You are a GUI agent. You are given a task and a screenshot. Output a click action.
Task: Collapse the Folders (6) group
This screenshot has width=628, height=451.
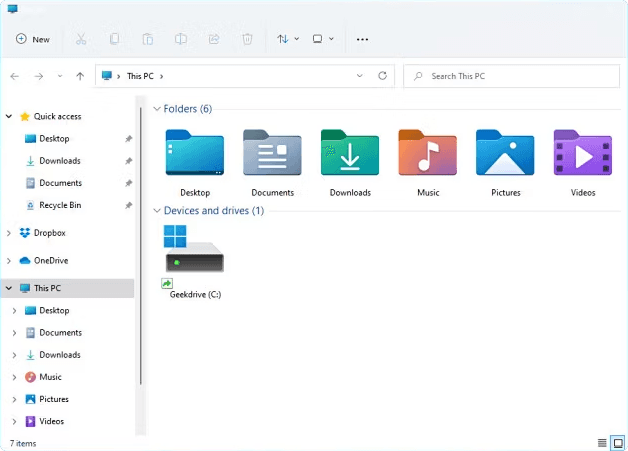(x=157, y=109)
